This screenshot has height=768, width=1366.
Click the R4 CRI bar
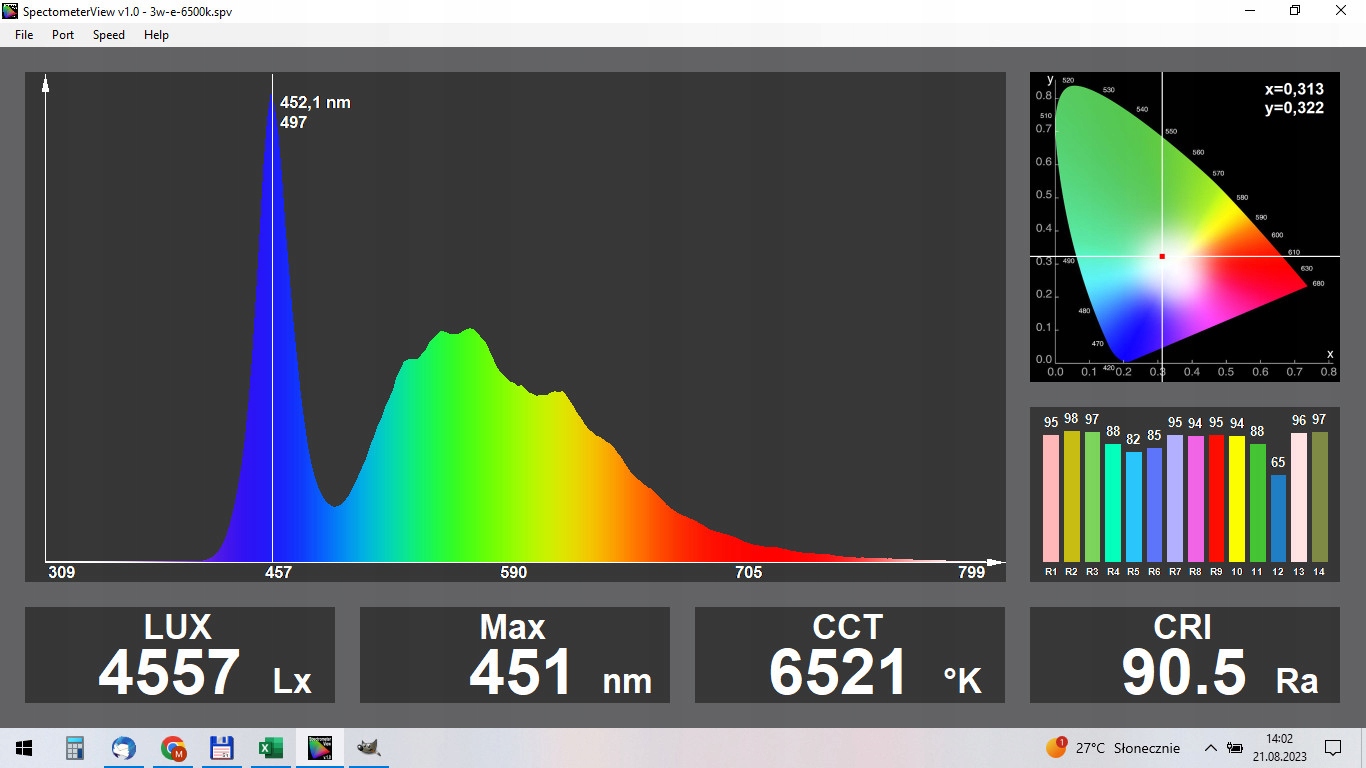pos(1113,503)
